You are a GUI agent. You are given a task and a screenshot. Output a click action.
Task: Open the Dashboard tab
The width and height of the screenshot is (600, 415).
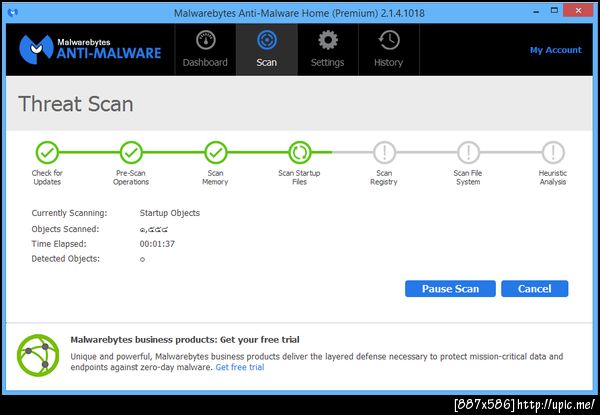[205, 50]
